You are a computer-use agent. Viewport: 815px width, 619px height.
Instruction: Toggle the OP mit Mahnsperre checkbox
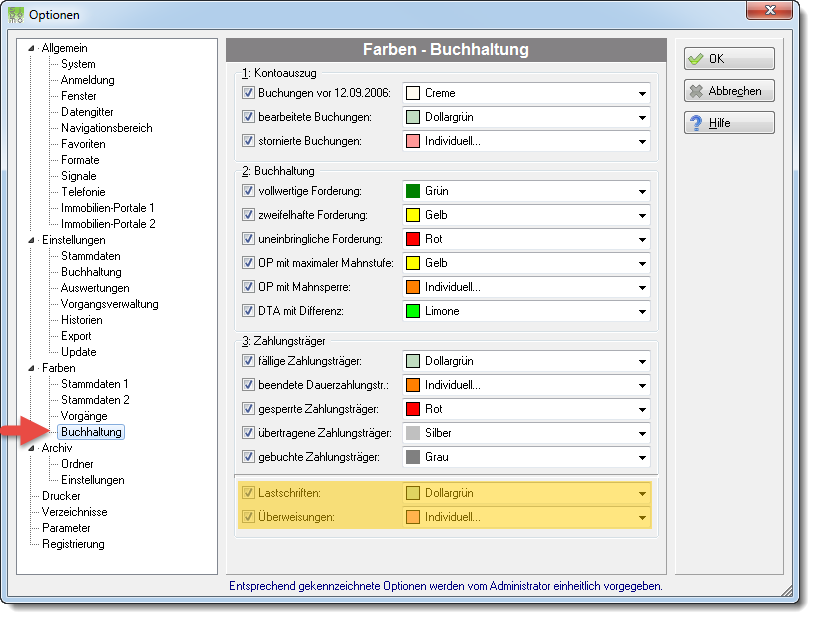click(248, 287)
